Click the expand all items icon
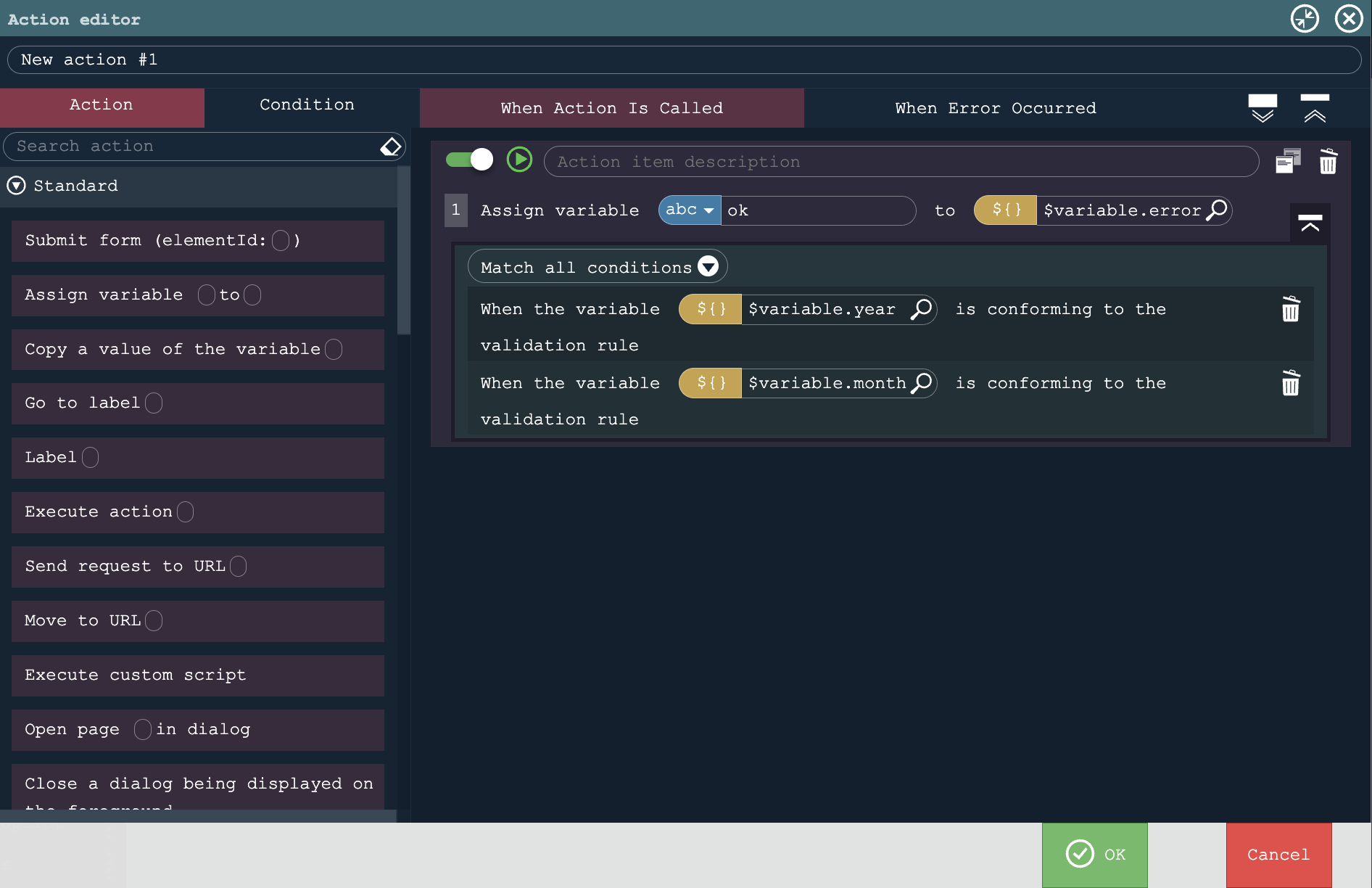The width and height of the screenshot is (1372, 888). (x=1262, y=107)
